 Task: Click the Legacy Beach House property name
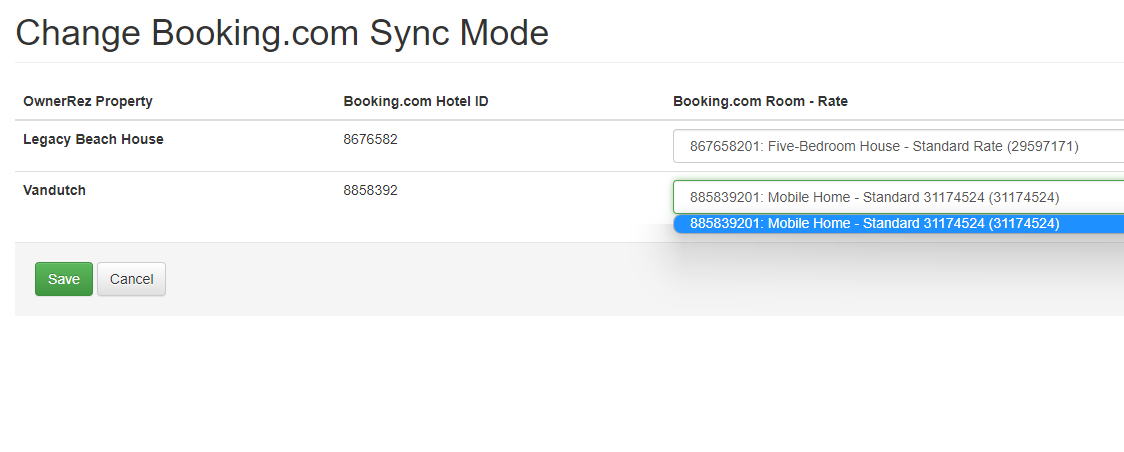point(93,139)
